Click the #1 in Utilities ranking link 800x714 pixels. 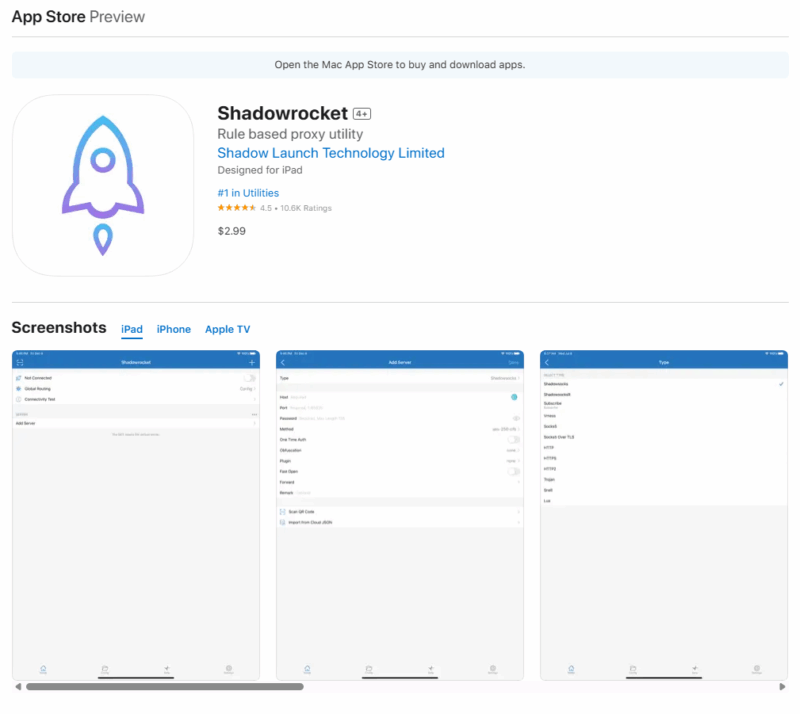point(248,192)
